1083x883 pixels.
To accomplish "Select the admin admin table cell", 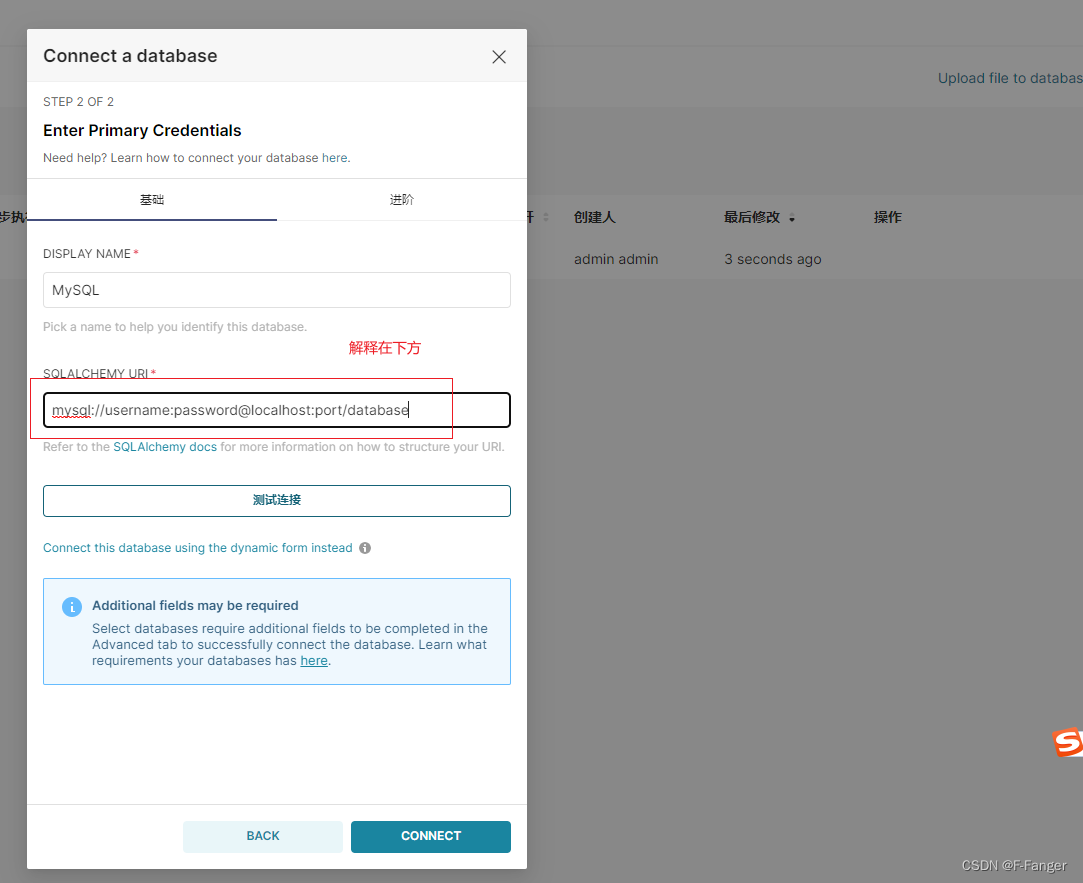I will click(616, 259).
